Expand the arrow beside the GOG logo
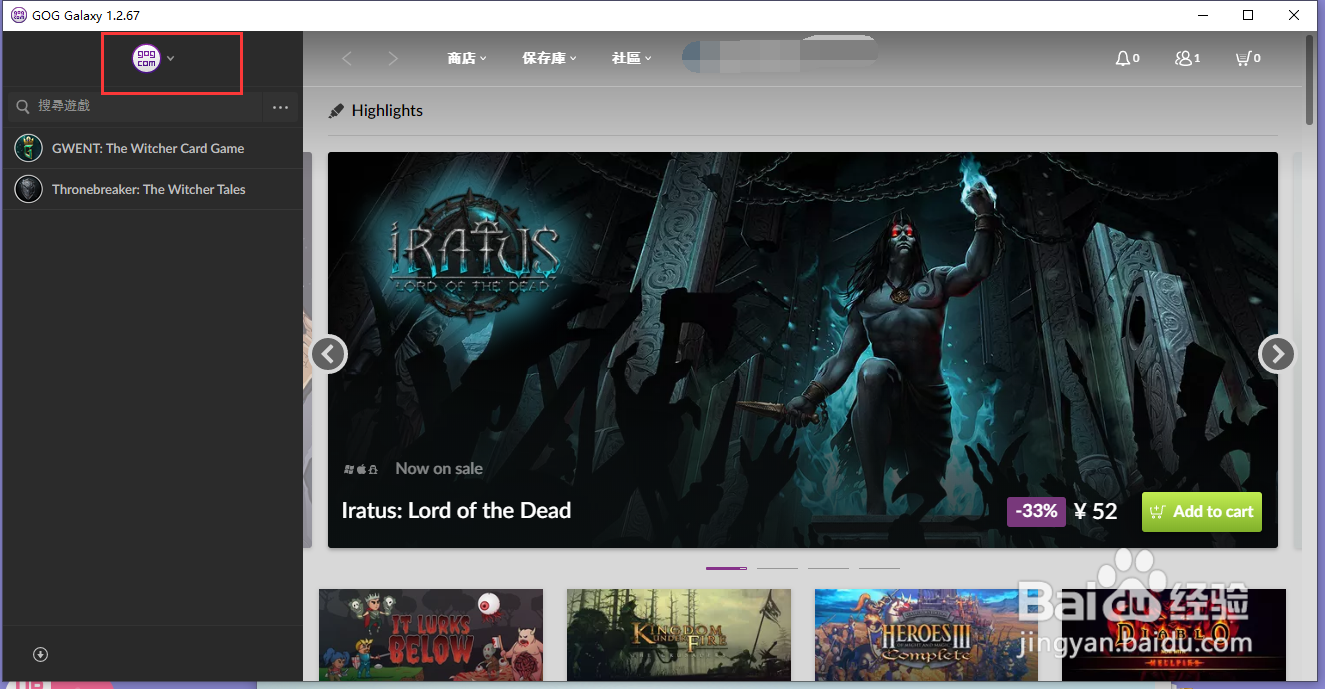This screenshot has width=1325, height=689. (171, 59)
